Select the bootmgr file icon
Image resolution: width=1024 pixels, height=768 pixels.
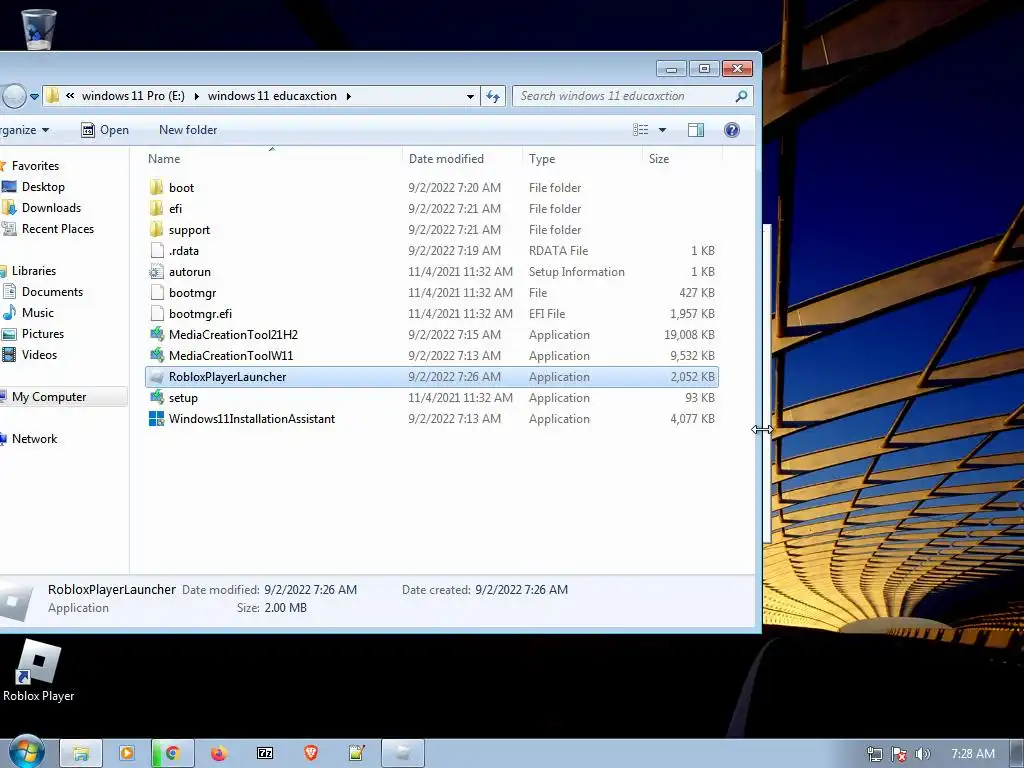point(156,293)
